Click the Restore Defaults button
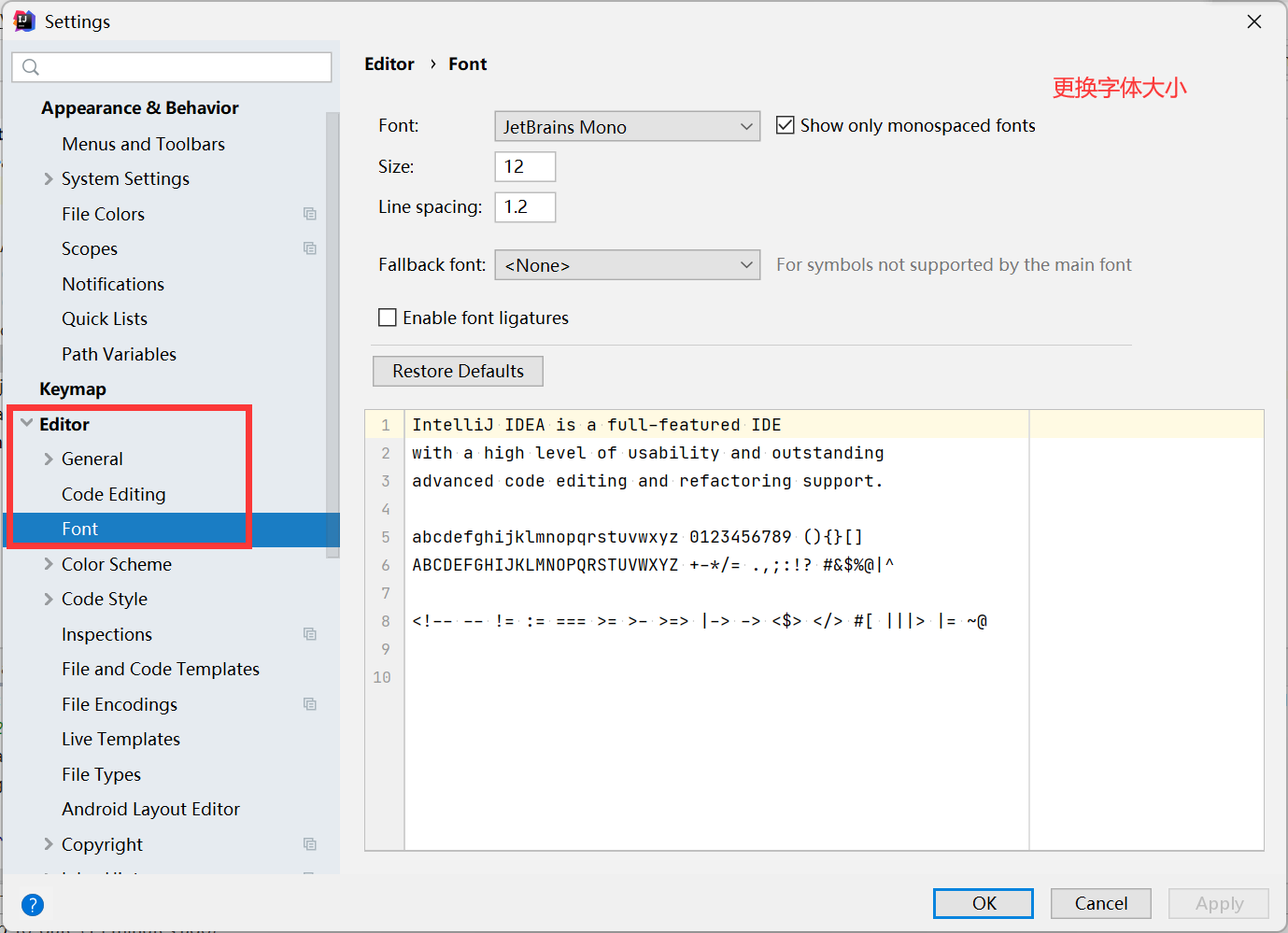The height and width of the screenshot is (933, 1288). (458, 371)
